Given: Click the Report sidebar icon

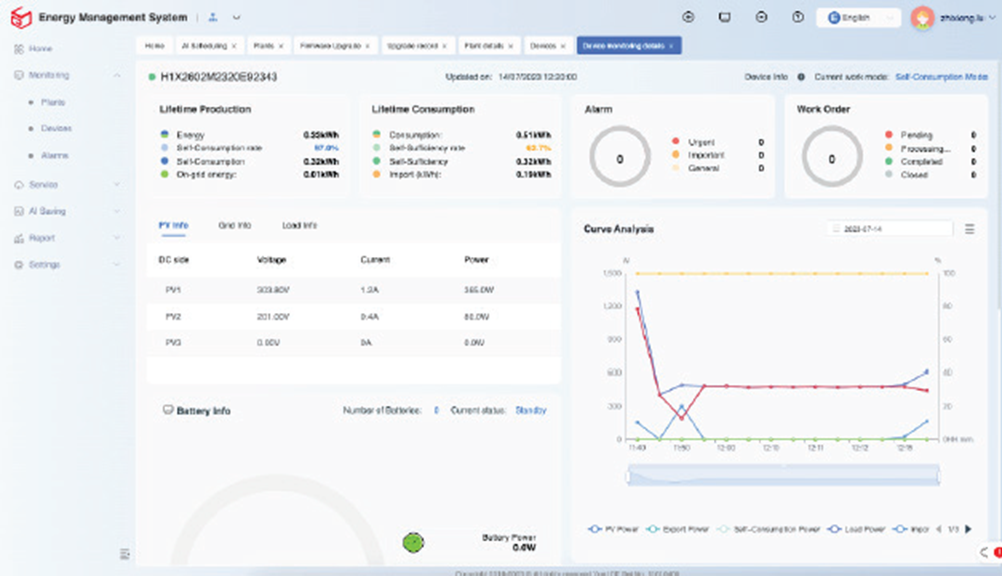Looking at the screenshot, I should pyautogui.click(x=19, y=238).
